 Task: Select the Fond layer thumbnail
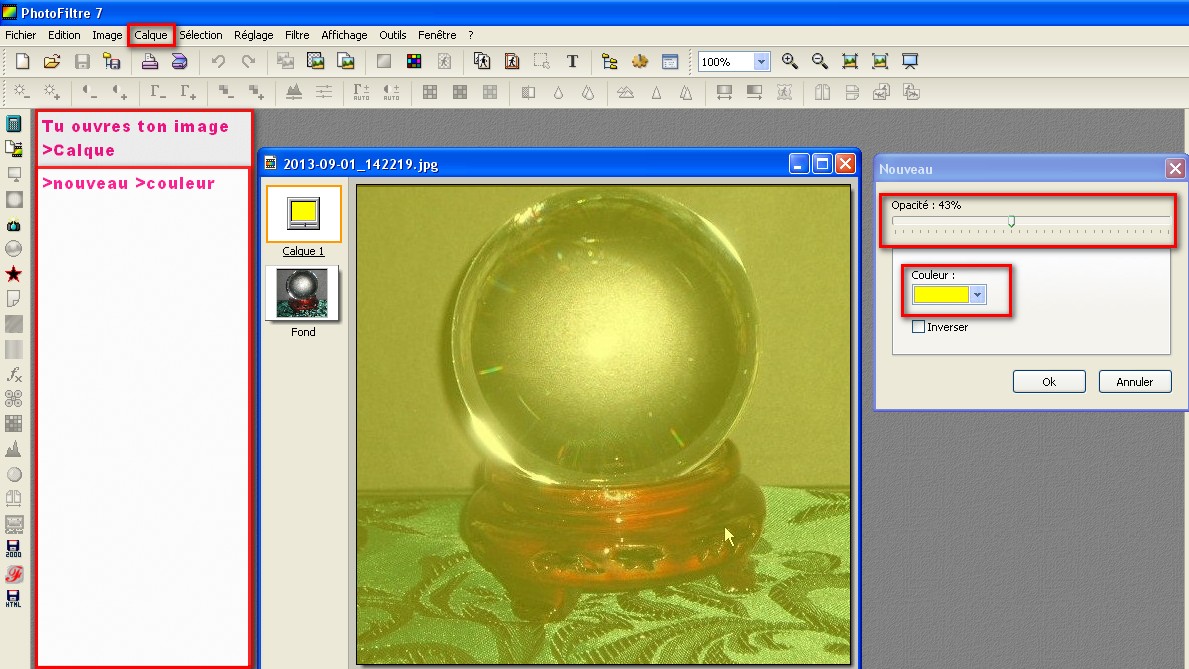click(303, 294)
